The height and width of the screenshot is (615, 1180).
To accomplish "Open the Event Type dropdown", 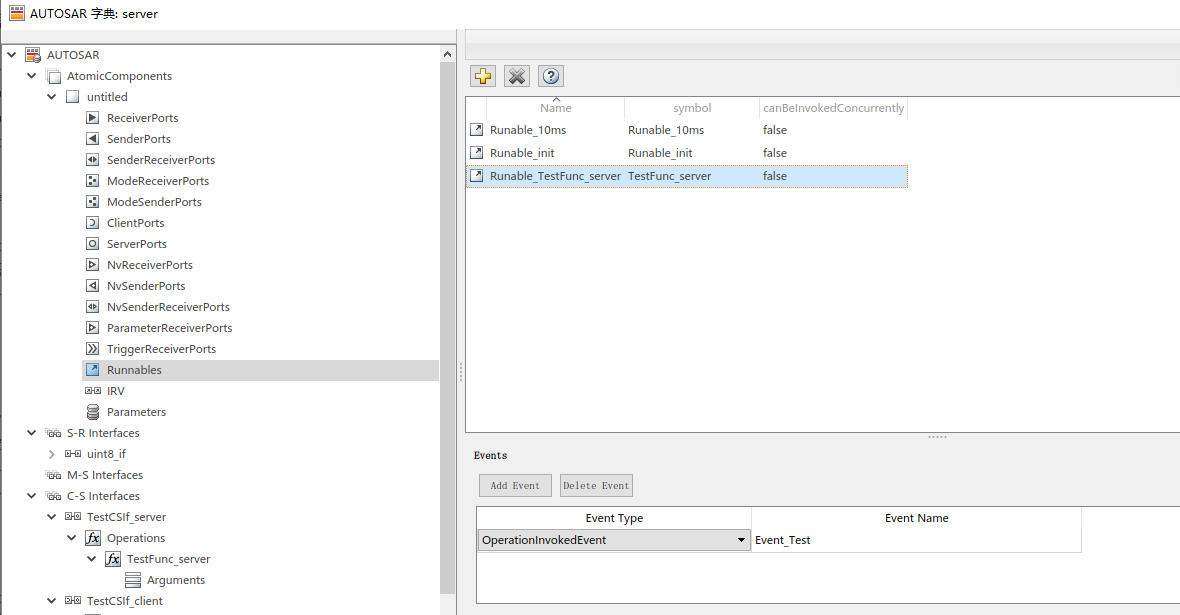I will pyautogui.click(x=740, y=539).
